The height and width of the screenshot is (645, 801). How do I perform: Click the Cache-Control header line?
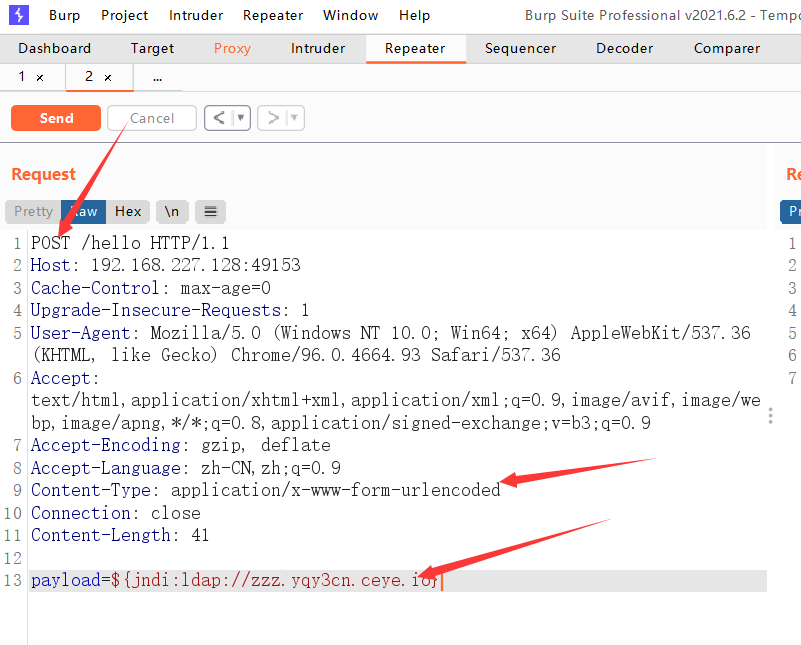151,288
